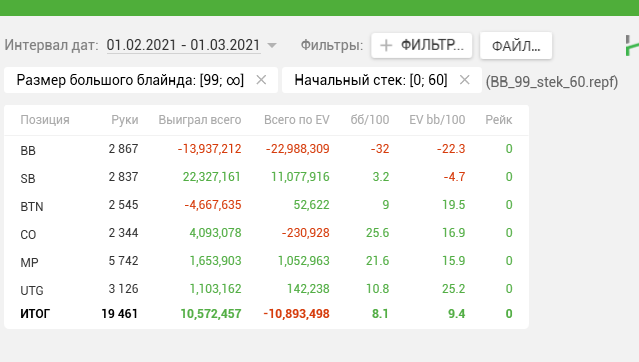
Task: Click EV value 1,052,963
Action: coord(304,261)
